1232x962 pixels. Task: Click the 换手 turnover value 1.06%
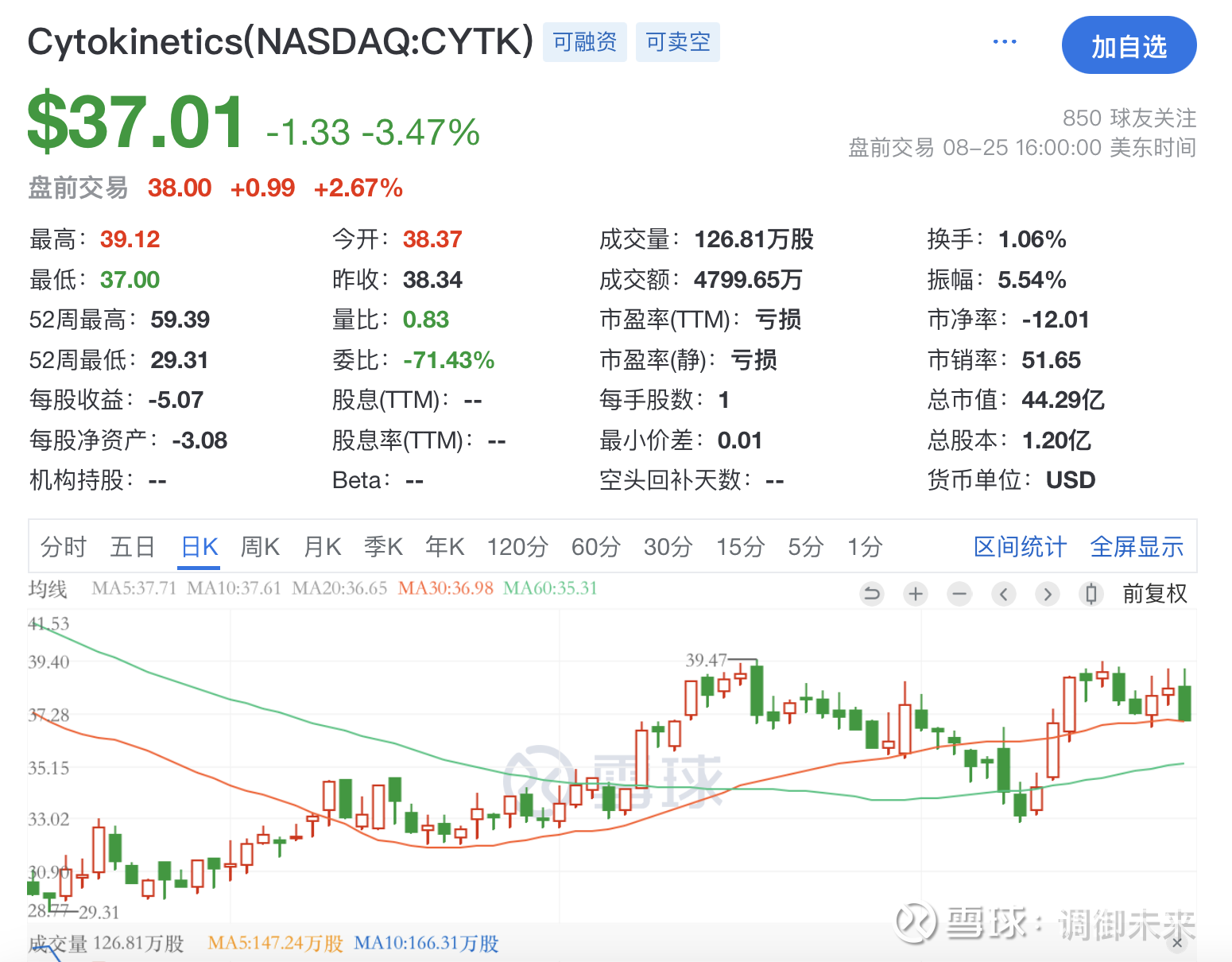[1032, 239]
